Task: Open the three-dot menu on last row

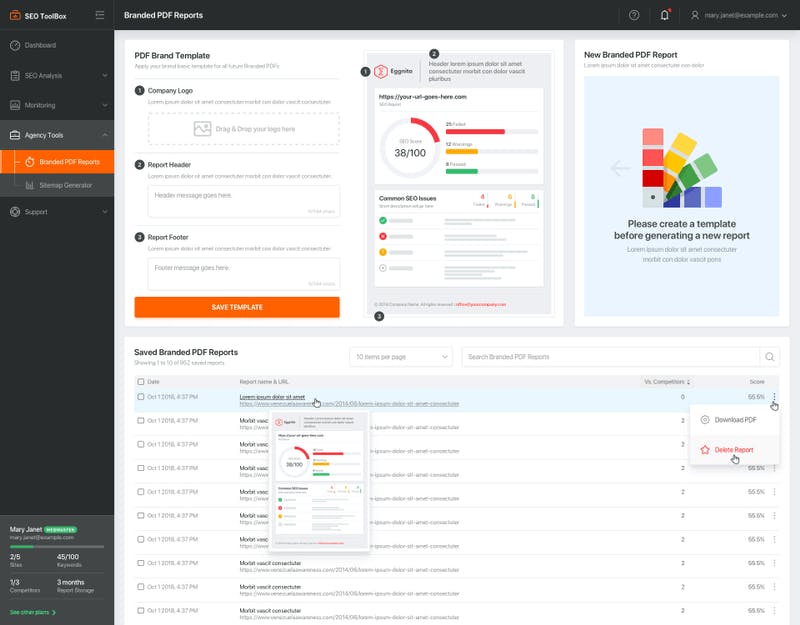Action: 774,609
